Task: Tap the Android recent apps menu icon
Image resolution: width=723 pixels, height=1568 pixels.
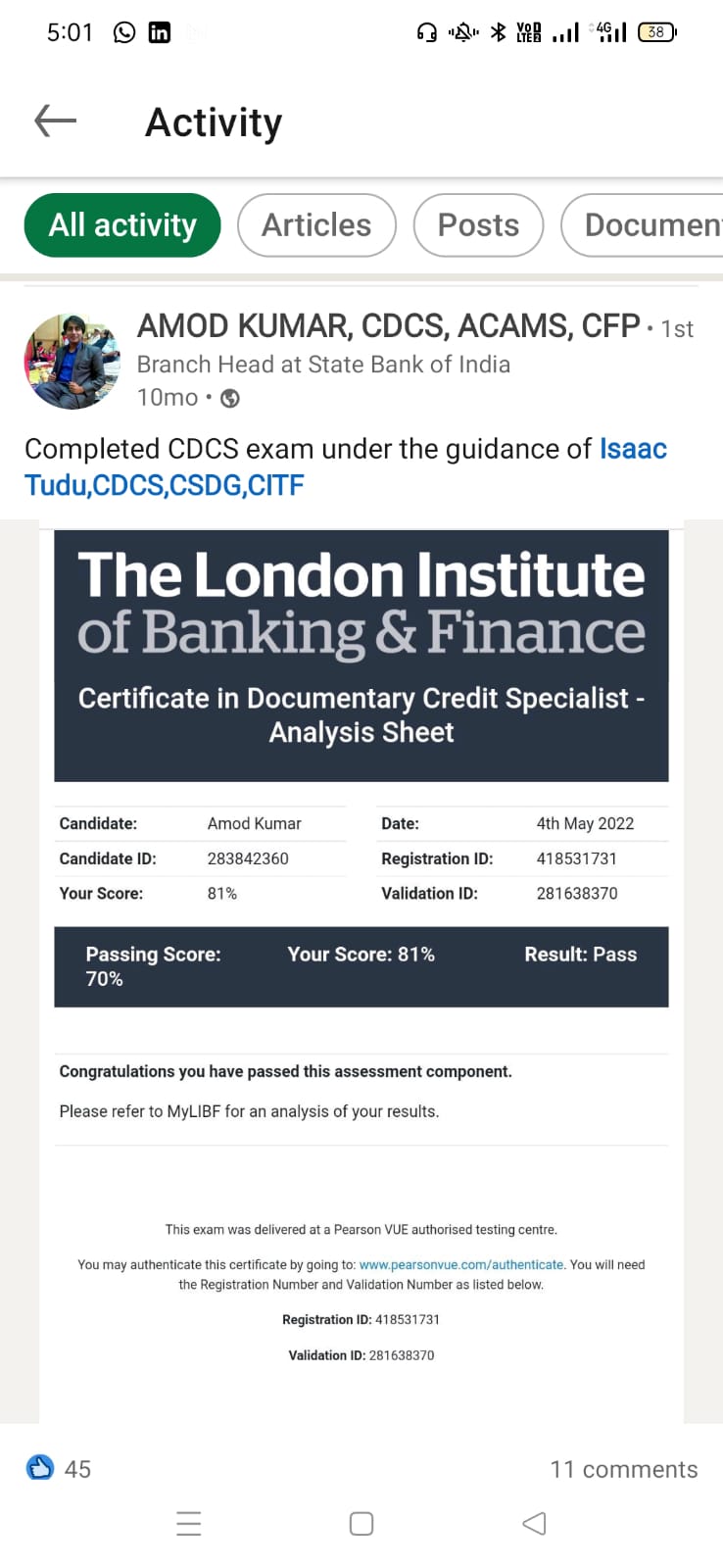Action: tap(189, 1524)
